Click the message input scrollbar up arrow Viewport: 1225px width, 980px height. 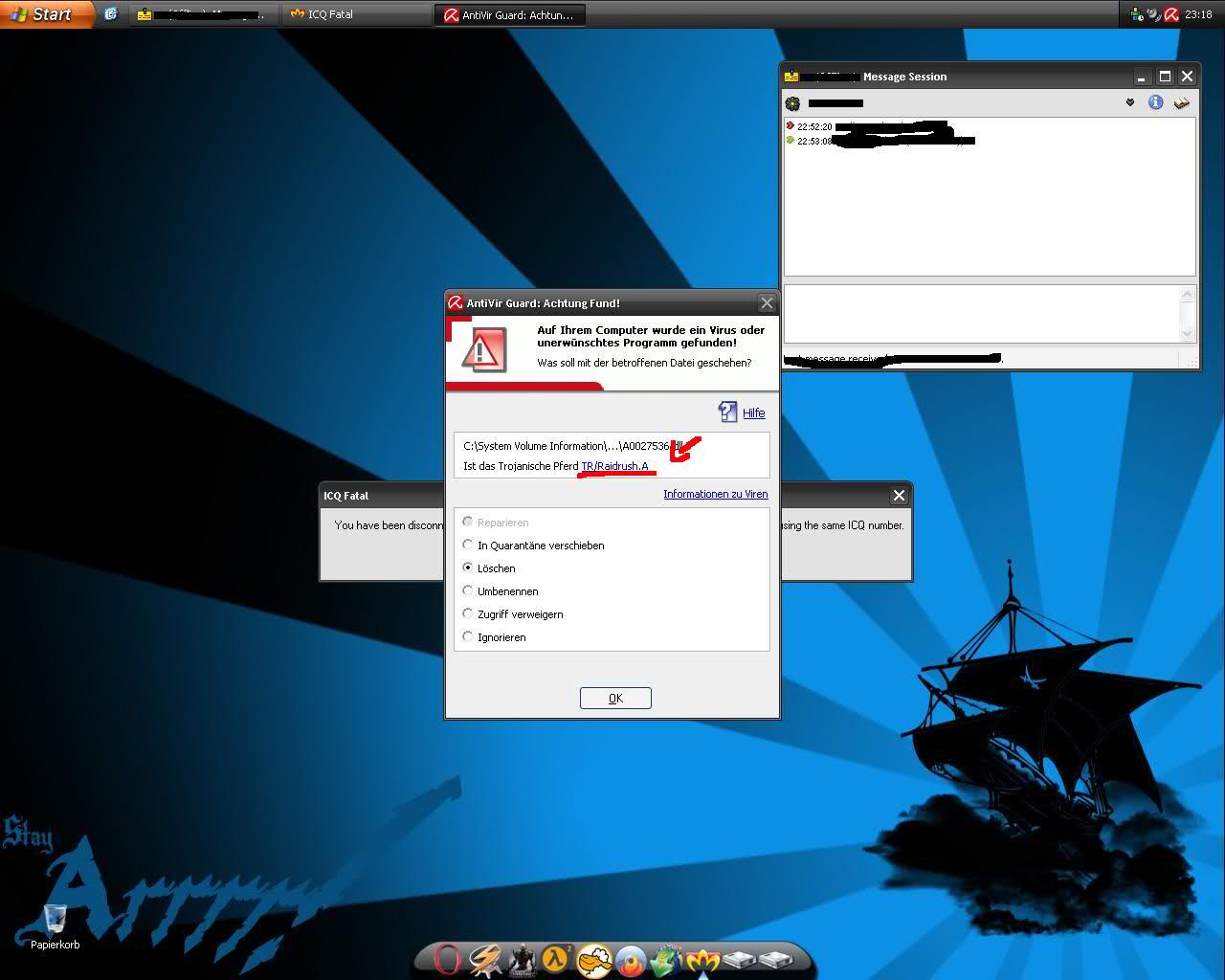[x=1188, y=295]
